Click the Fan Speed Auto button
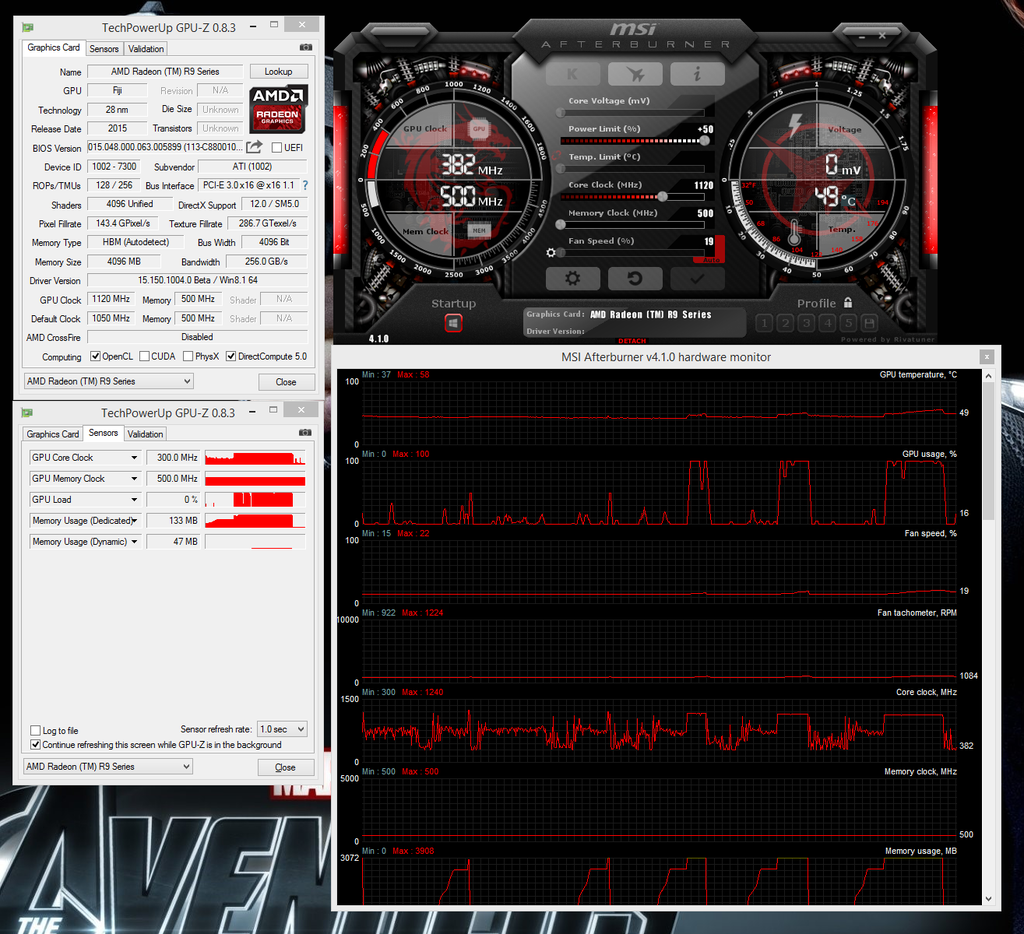The height and width of the screenshot is (934, 1024). pyautogui.click(x=711, y=260)
